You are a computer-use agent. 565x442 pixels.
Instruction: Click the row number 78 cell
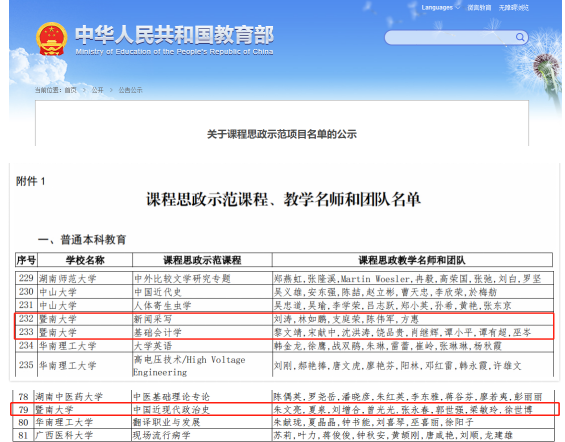click(x=23, y=397)
